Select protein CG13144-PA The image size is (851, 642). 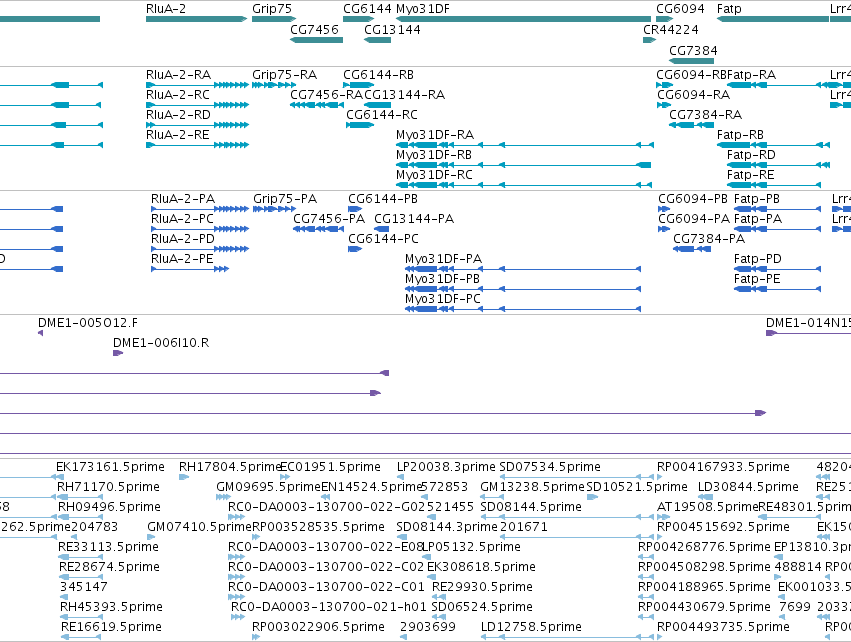(x=382, y=229)
